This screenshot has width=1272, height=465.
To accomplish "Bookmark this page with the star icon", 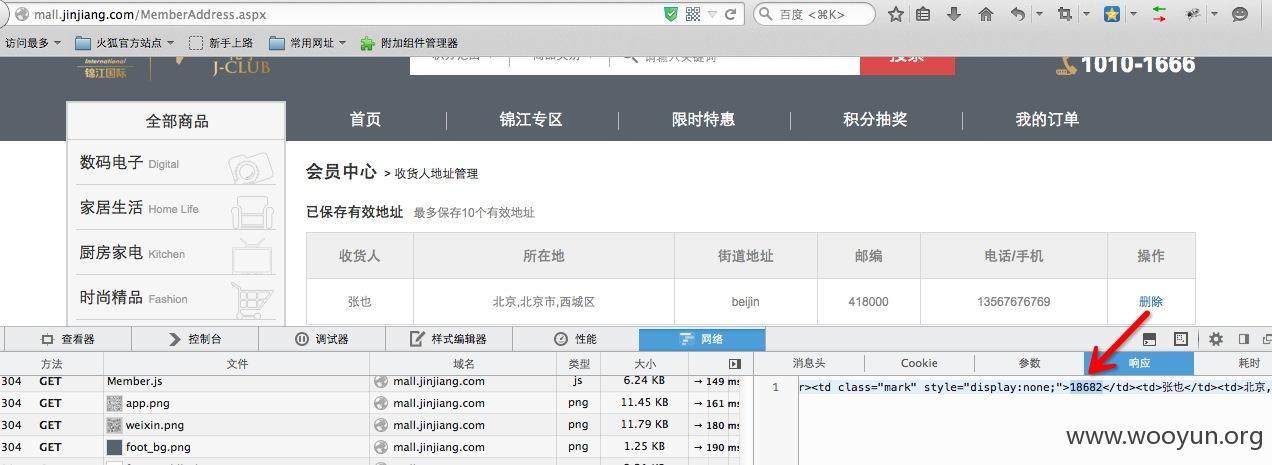I will click(896, 14).
